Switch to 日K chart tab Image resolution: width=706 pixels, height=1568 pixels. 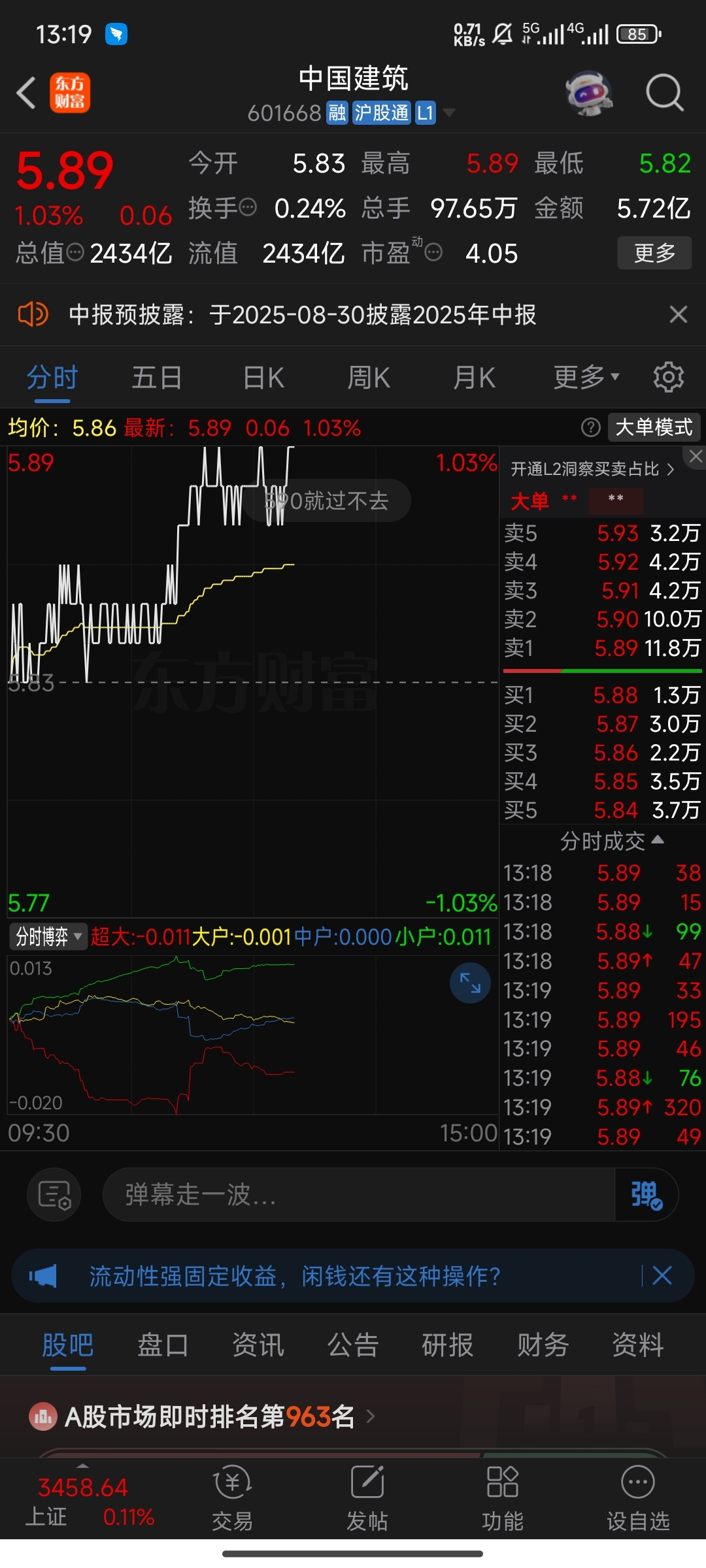263,378
